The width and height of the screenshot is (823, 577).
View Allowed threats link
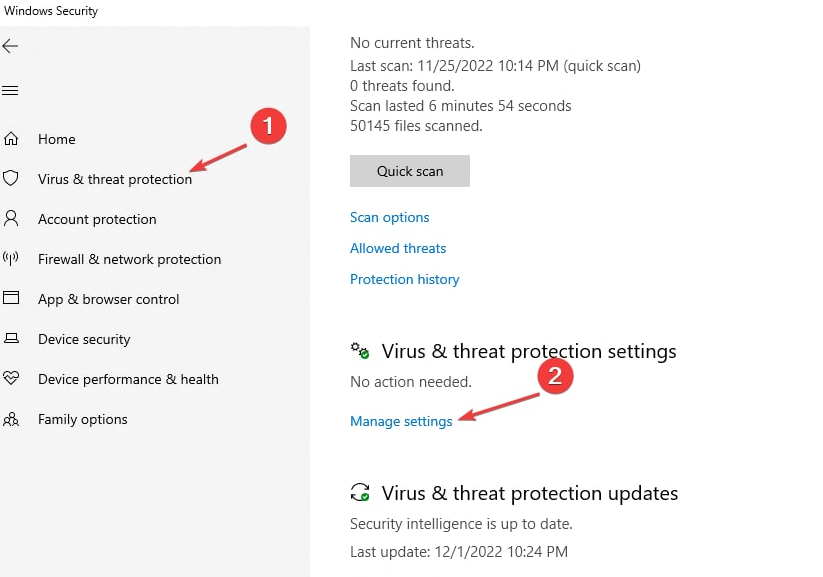398,248
